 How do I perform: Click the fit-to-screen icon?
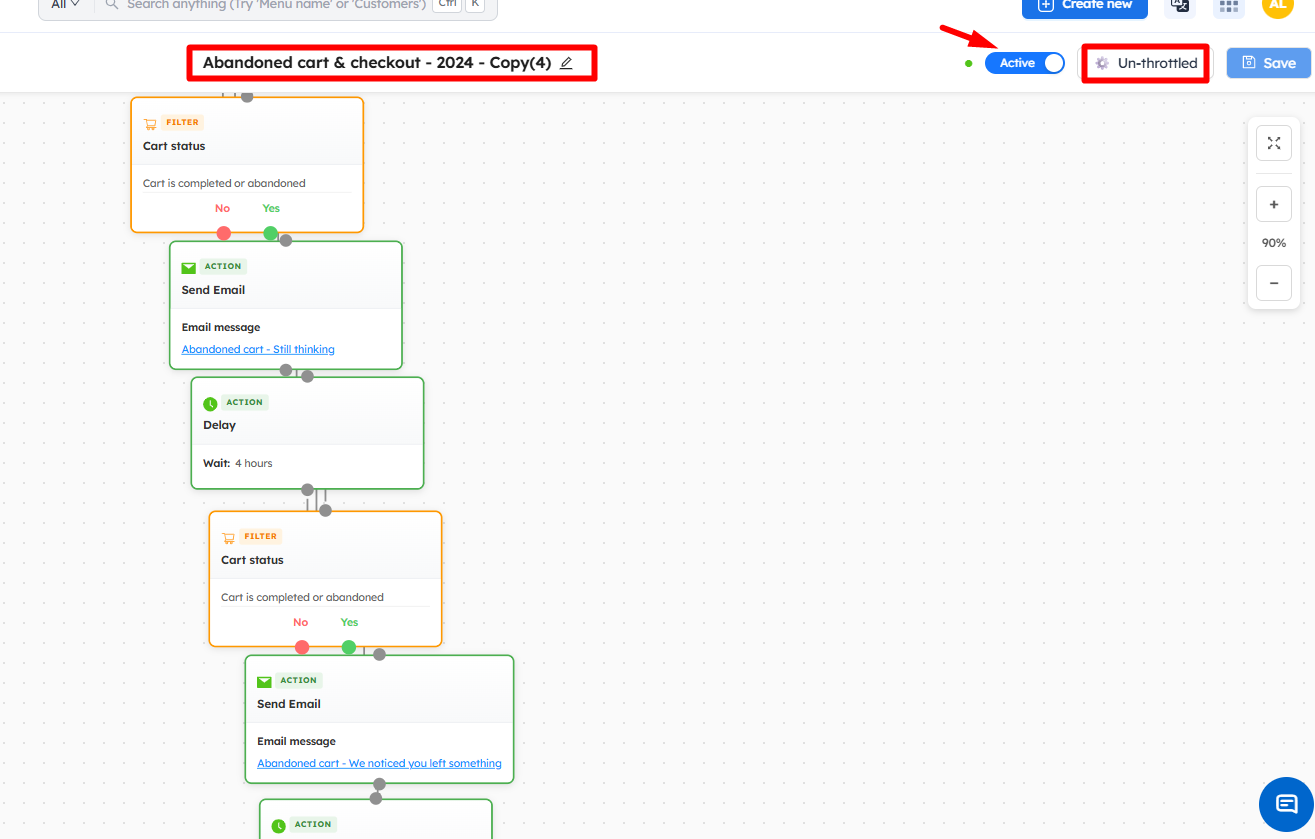click(x=1273, y=143)
